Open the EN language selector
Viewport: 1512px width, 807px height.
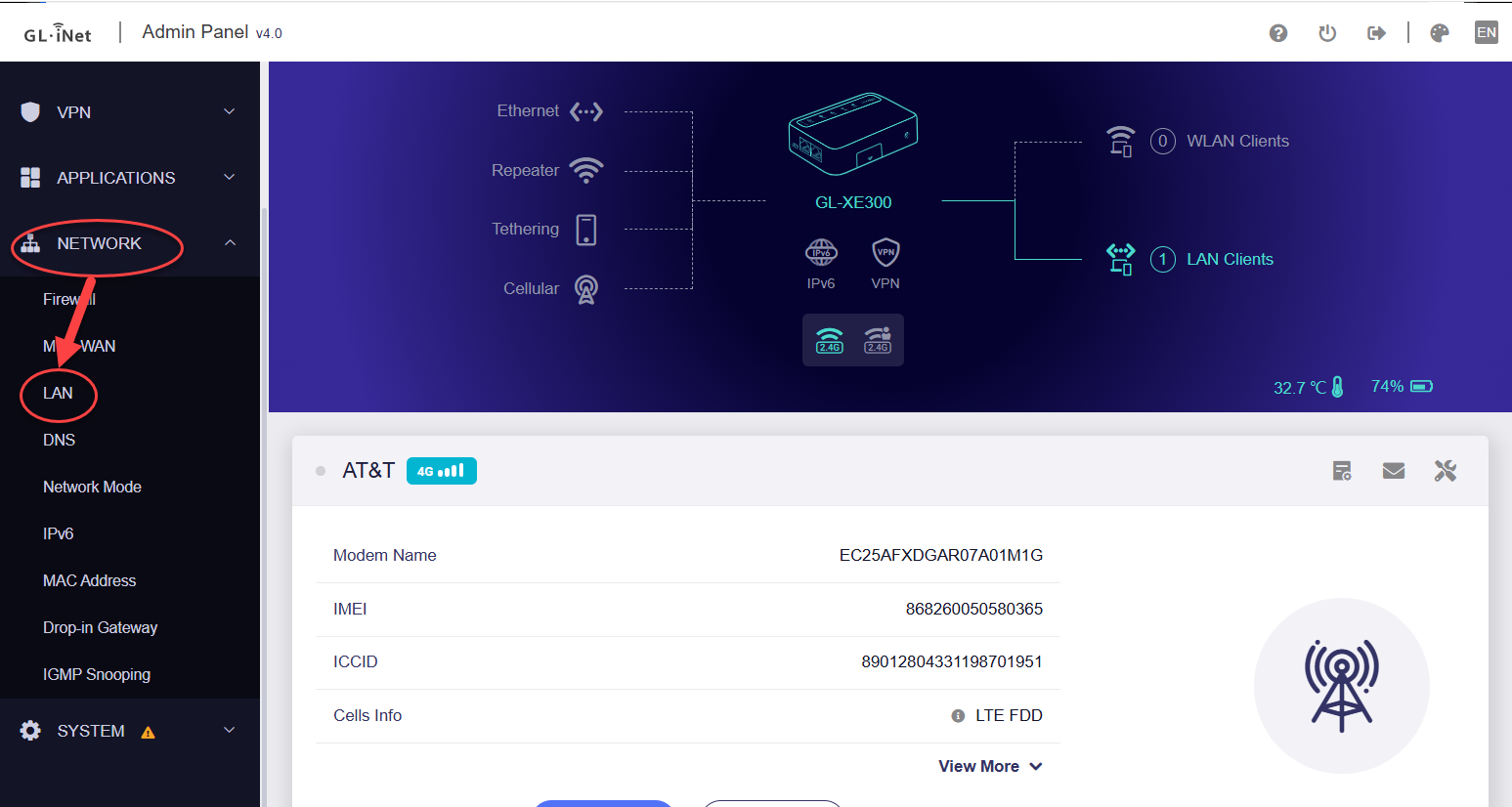[x=1486, y=32]
